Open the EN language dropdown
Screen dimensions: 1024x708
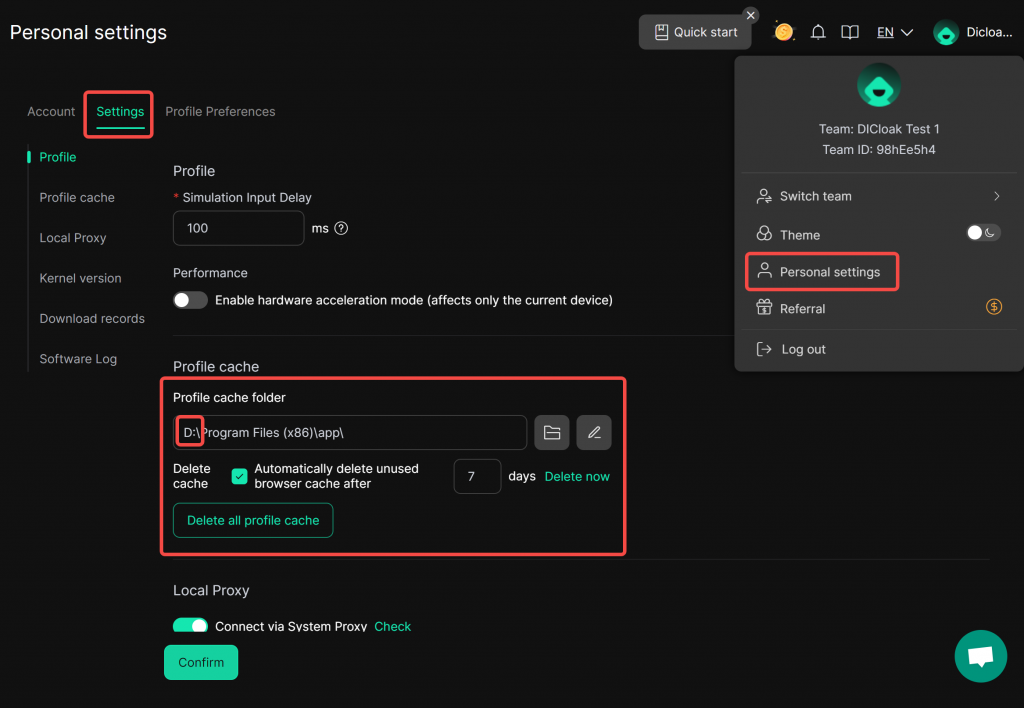[895, 32]
